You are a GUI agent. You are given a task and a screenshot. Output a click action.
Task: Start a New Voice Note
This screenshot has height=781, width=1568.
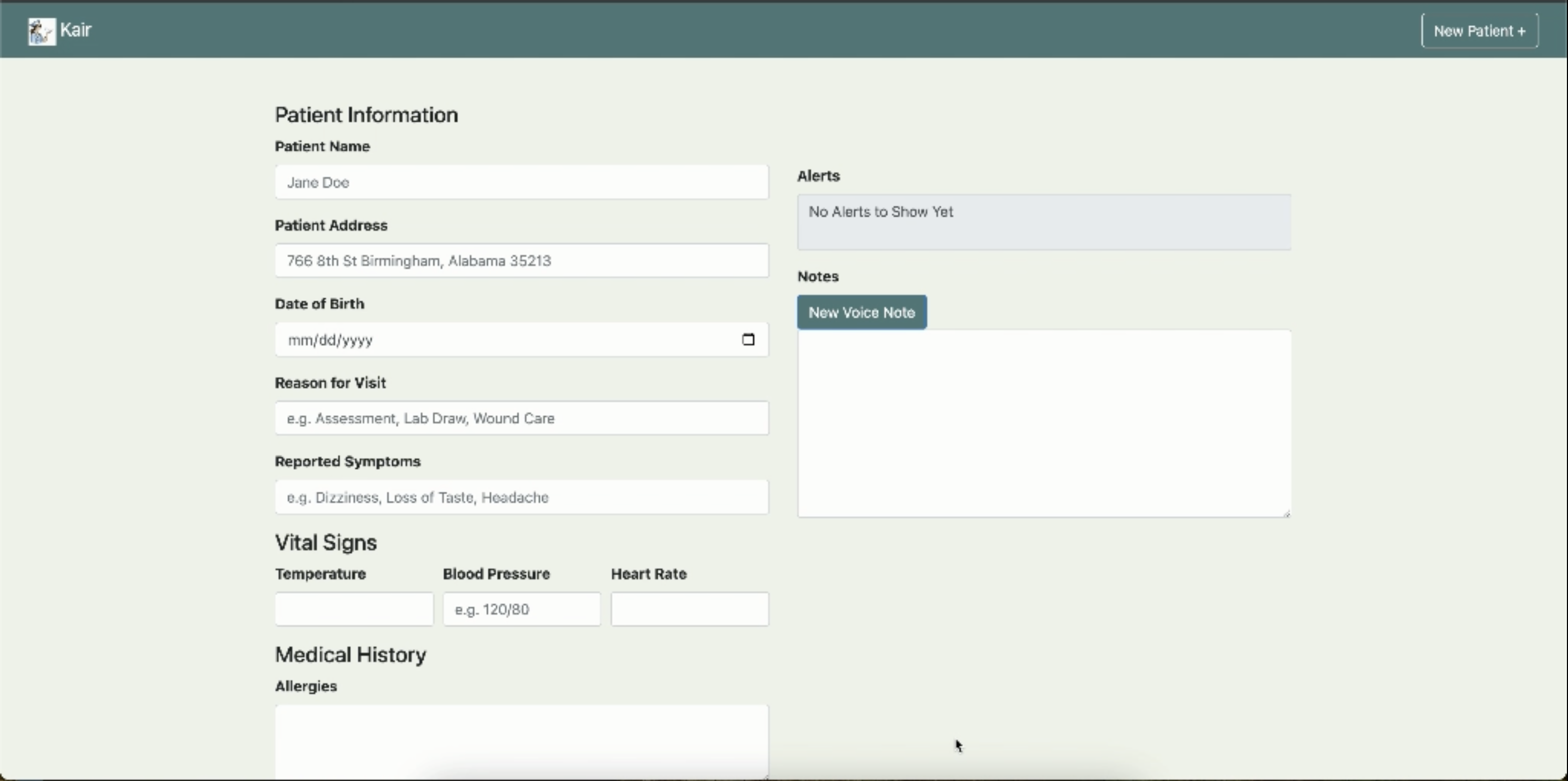pyautogui.click(x=861, y=312)
